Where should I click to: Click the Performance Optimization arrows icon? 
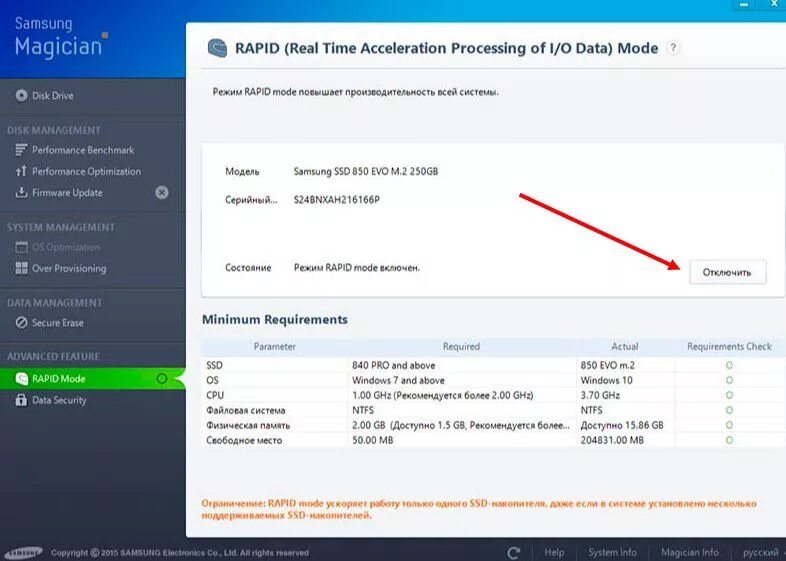point(21,171)
